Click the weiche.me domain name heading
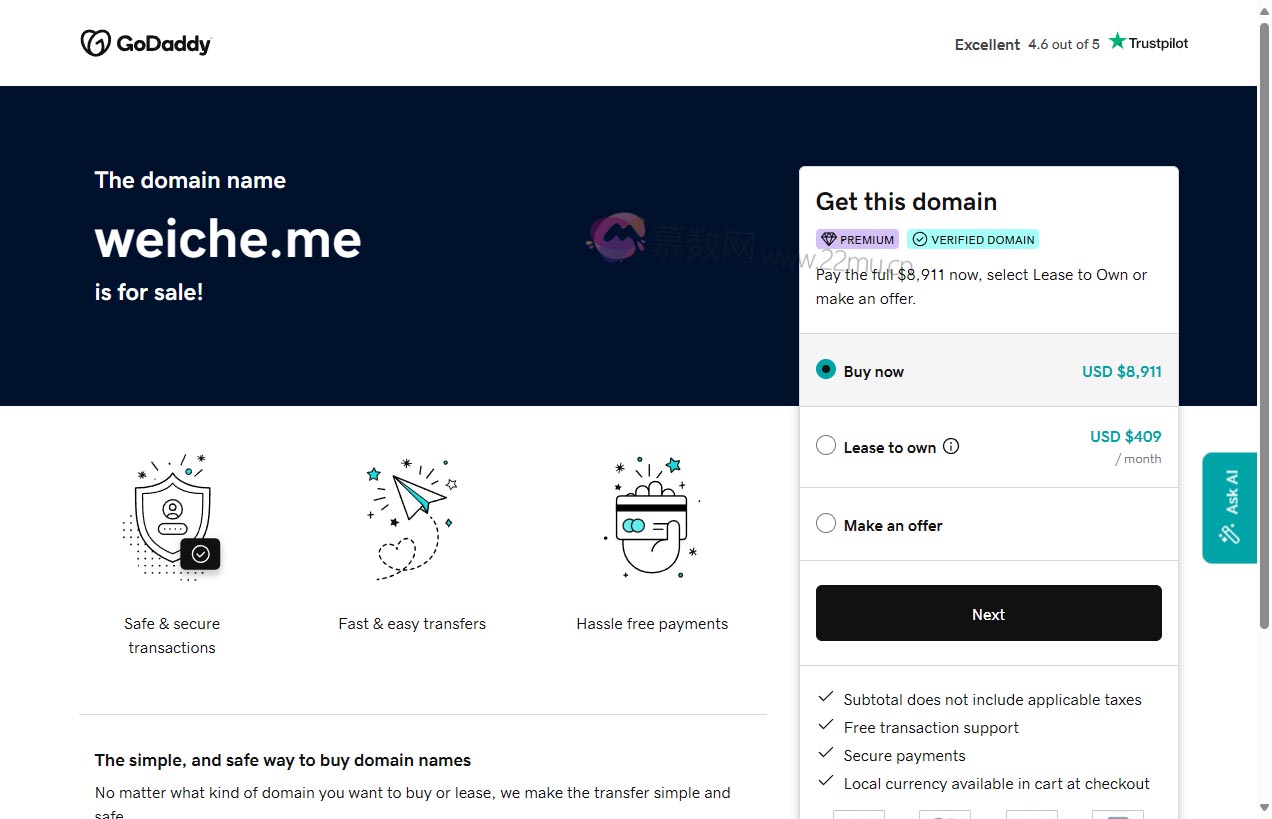Viewport: 1272px width, 819px height. click(228, 239)
